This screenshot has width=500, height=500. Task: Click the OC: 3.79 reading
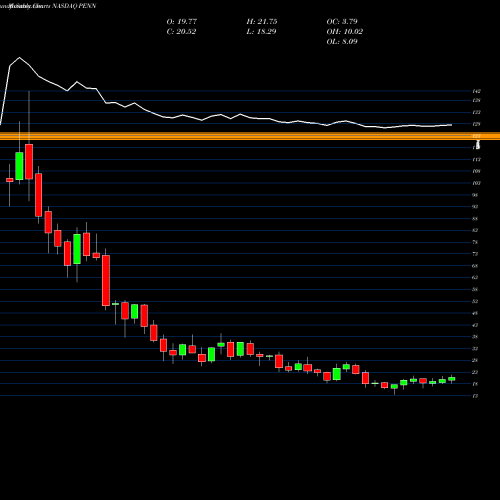342,22
